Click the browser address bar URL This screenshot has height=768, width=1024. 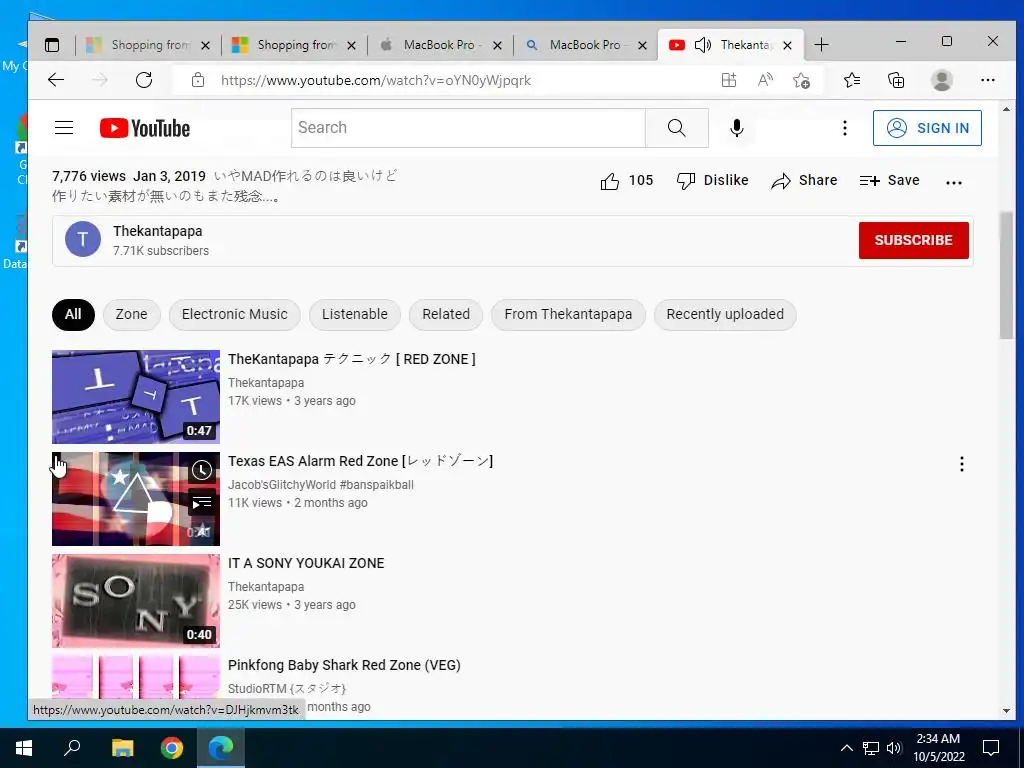click(376, 80)
